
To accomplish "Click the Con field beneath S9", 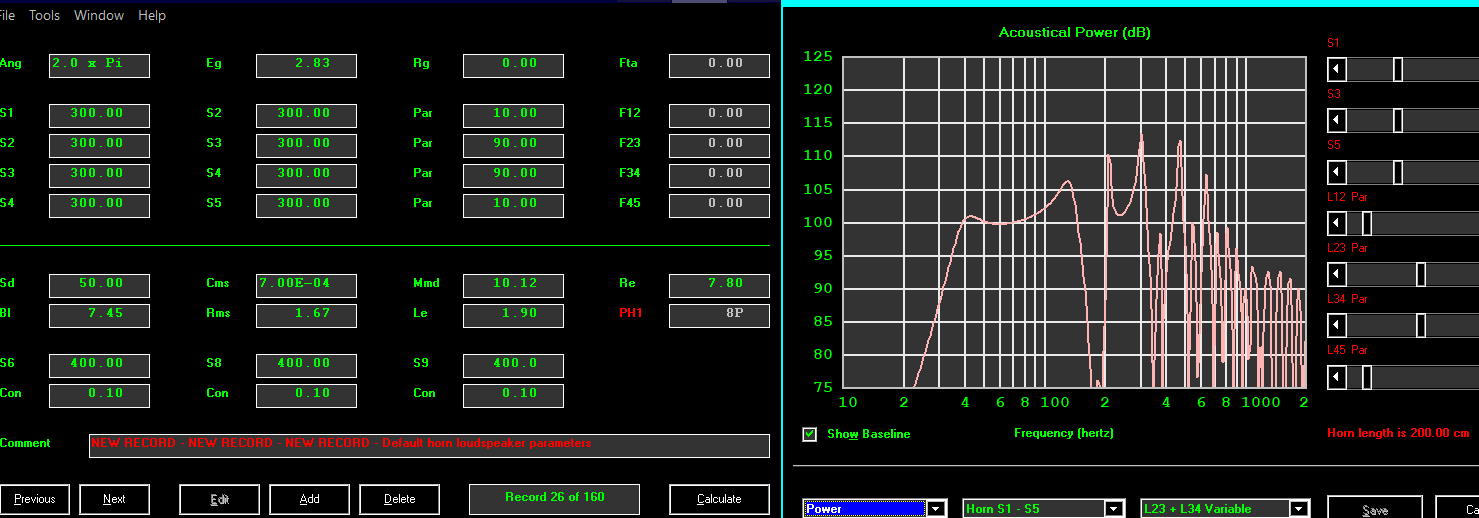I will 513,396.
